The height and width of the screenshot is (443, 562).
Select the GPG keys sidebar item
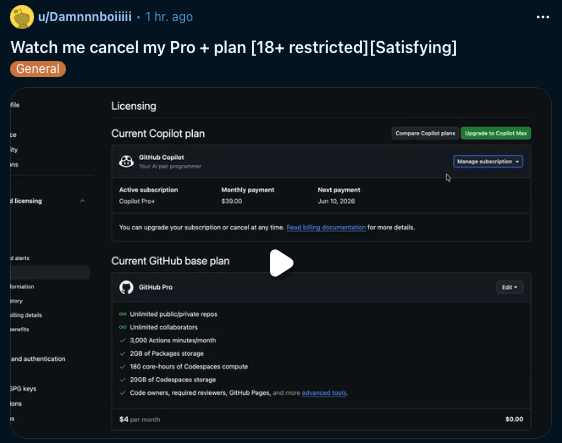click(x=23, y=389)
